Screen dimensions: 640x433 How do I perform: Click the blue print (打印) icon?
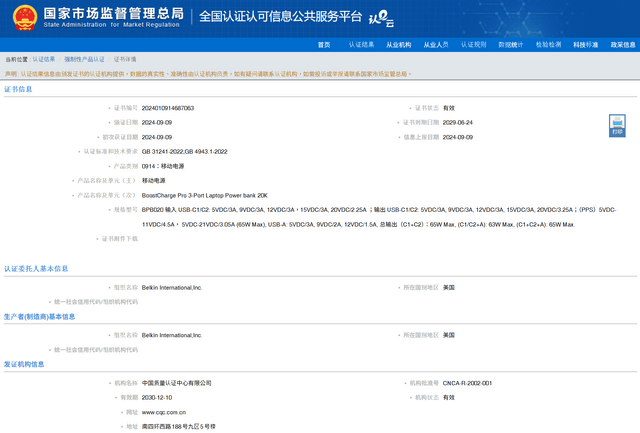click(x=617, y=125)
